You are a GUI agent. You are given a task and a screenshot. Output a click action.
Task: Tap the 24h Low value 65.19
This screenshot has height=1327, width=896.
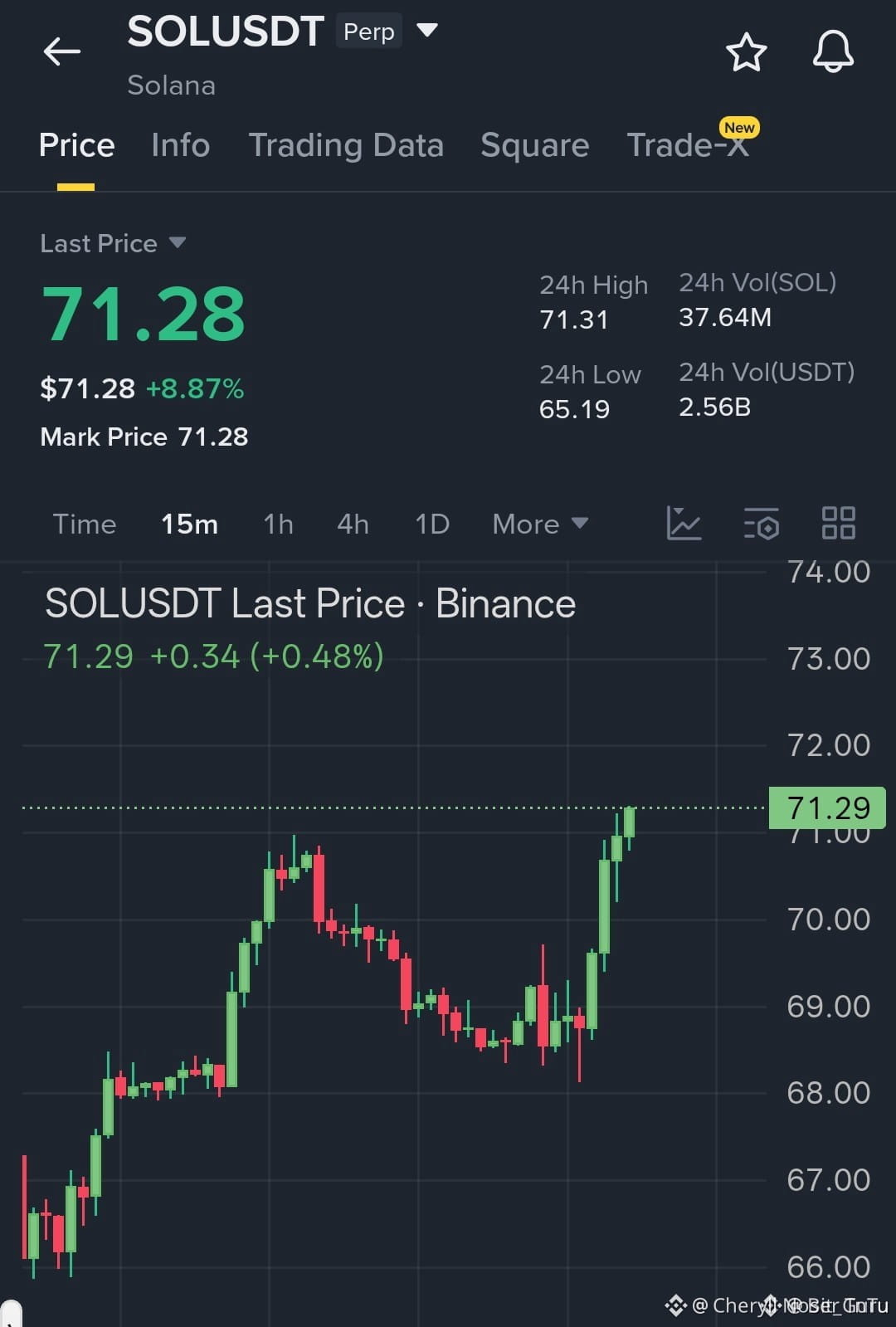tap(574, 409)
